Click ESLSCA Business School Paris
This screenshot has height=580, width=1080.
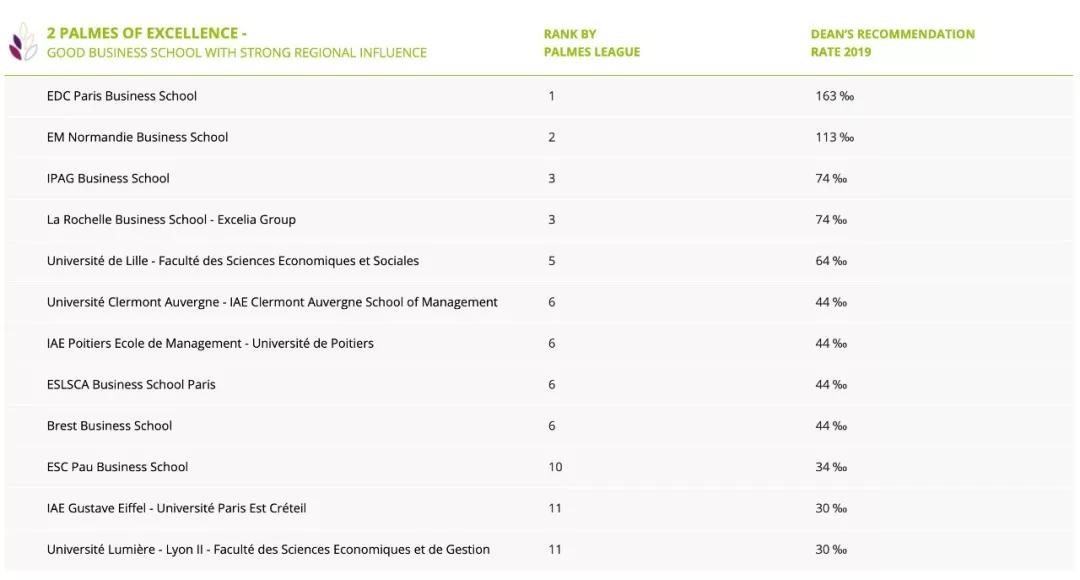131,384
